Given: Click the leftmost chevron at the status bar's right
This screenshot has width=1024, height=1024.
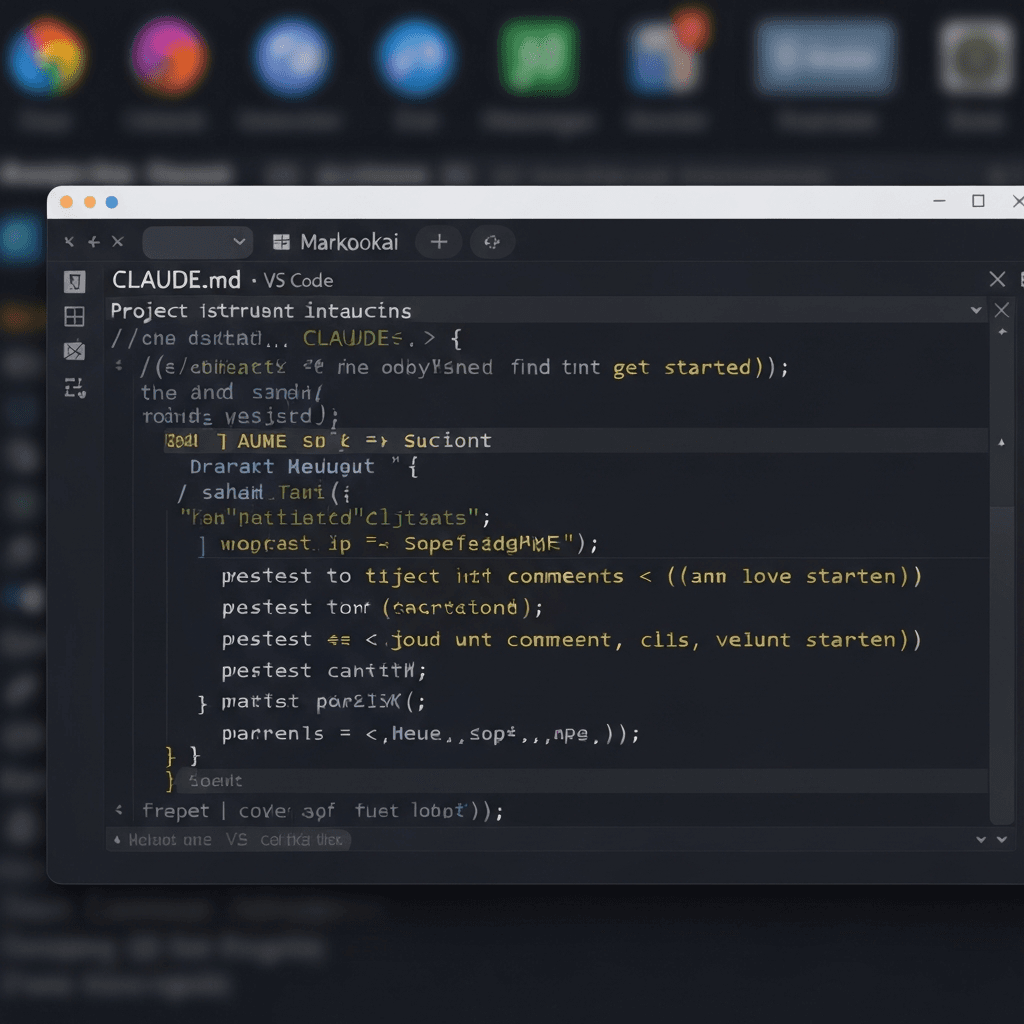Looking at the screenshot, I should pyautogui.click(x=978, y=840).
